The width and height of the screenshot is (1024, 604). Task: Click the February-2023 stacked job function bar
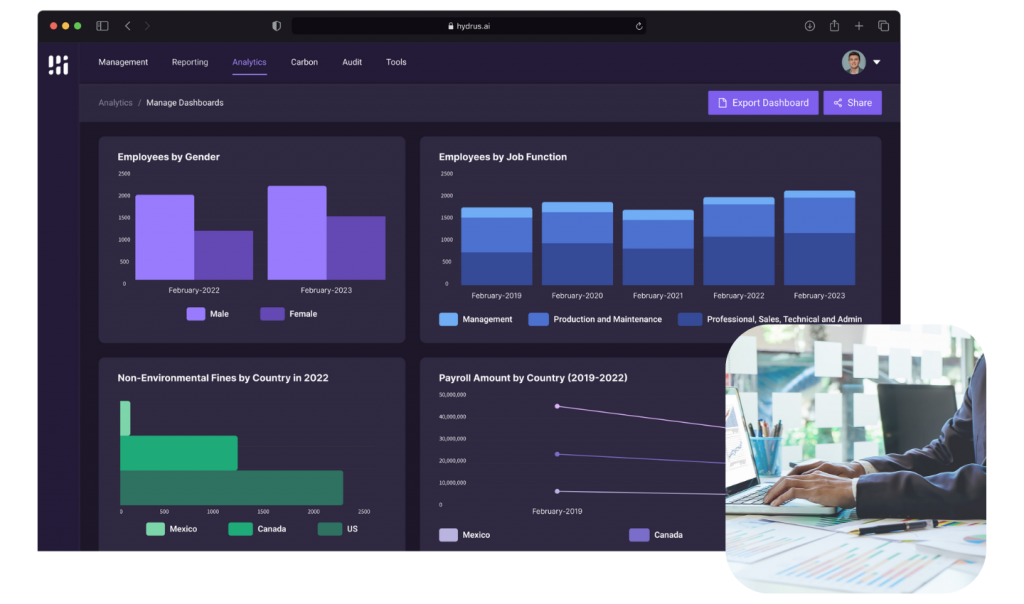coord(820,238)
